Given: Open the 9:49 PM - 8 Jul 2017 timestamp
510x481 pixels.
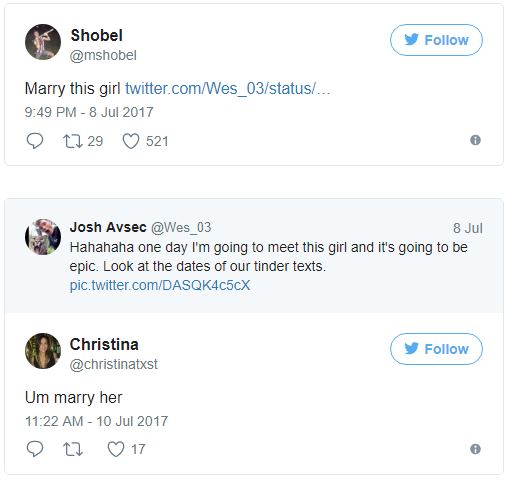Looking at the screenshot, I should point(89,112).
